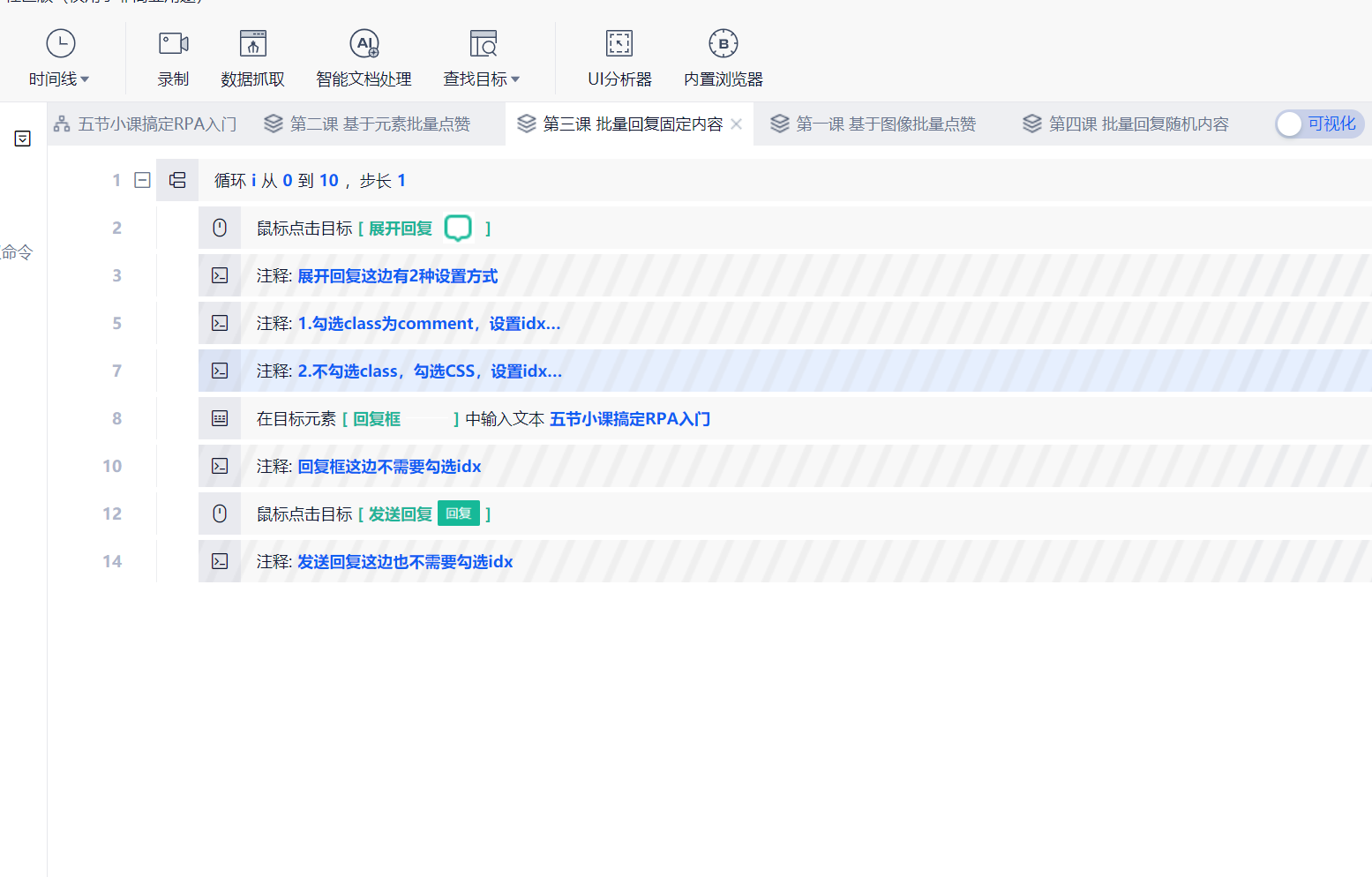
Task: Click the 智能文档处理 toolbar label
Action: coord(364,79)
